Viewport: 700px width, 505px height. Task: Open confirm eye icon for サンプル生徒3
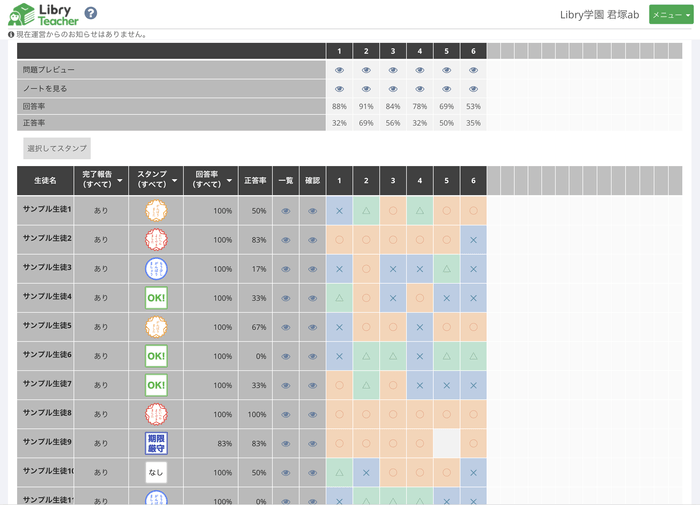point(313,269)
